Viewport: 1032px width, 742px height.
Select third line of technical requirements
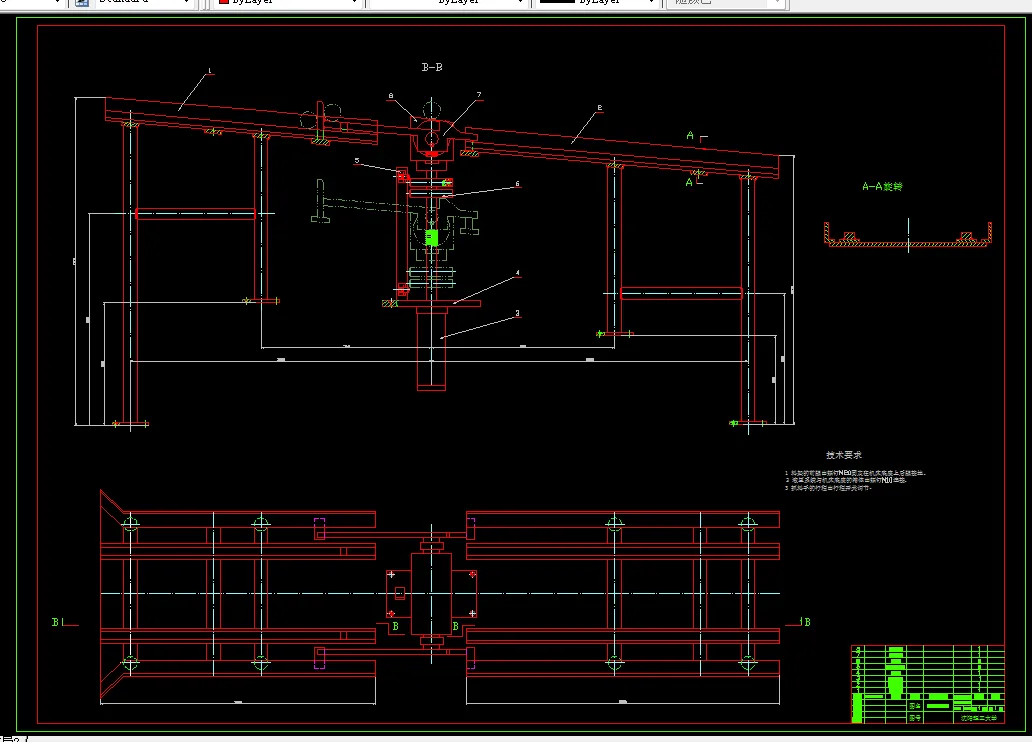click(x=828, y=489)
